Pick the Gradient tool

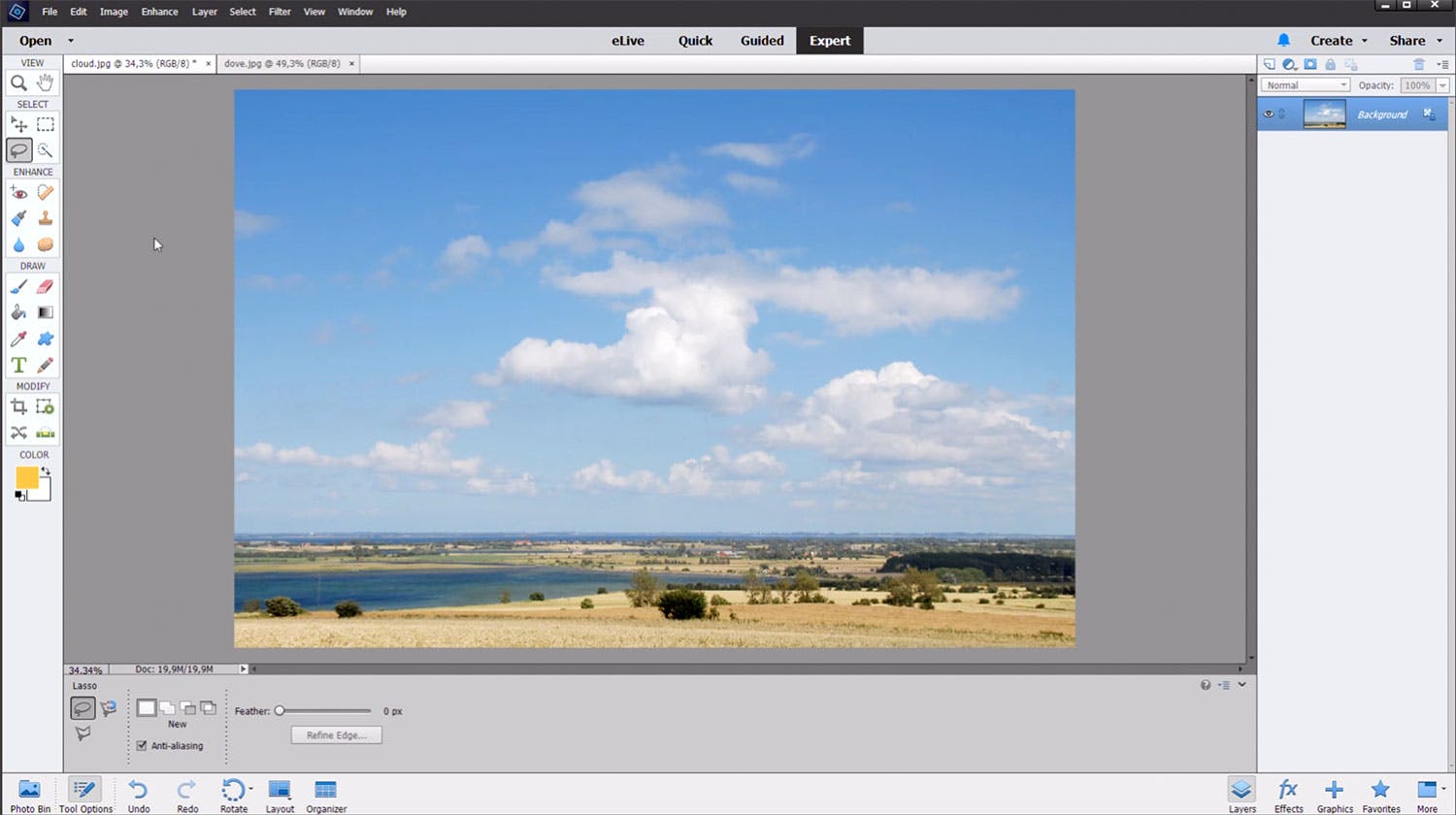pyautogui.click(x=46, y=312)
